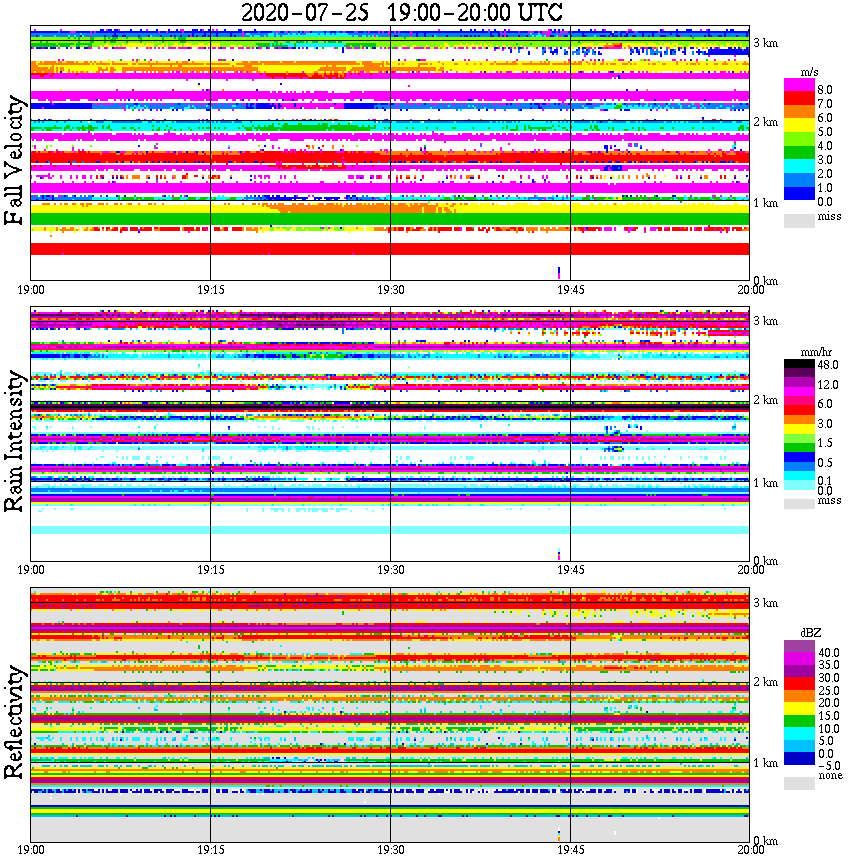Click the 2 km label beside Fall Velocity plot

pyautogui.click(x=765, y=122)
